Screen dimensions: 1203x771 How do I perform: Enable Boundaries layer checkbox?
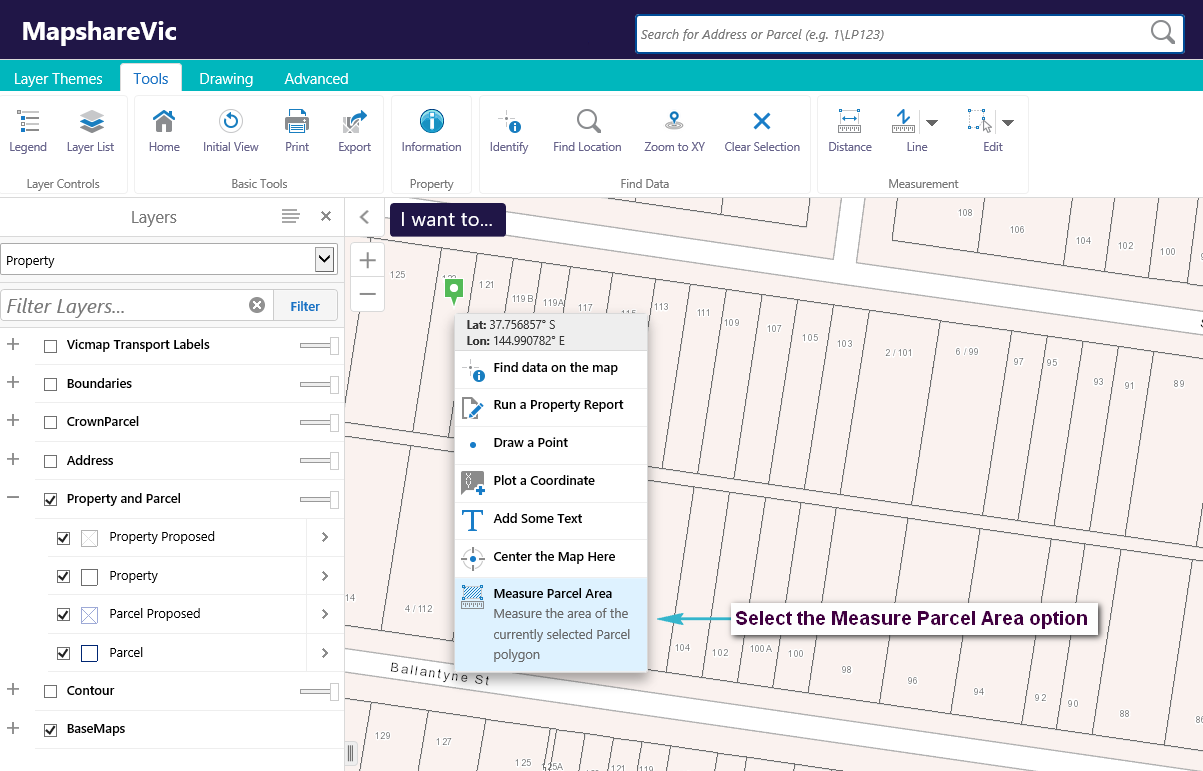[x=51, y=384]
